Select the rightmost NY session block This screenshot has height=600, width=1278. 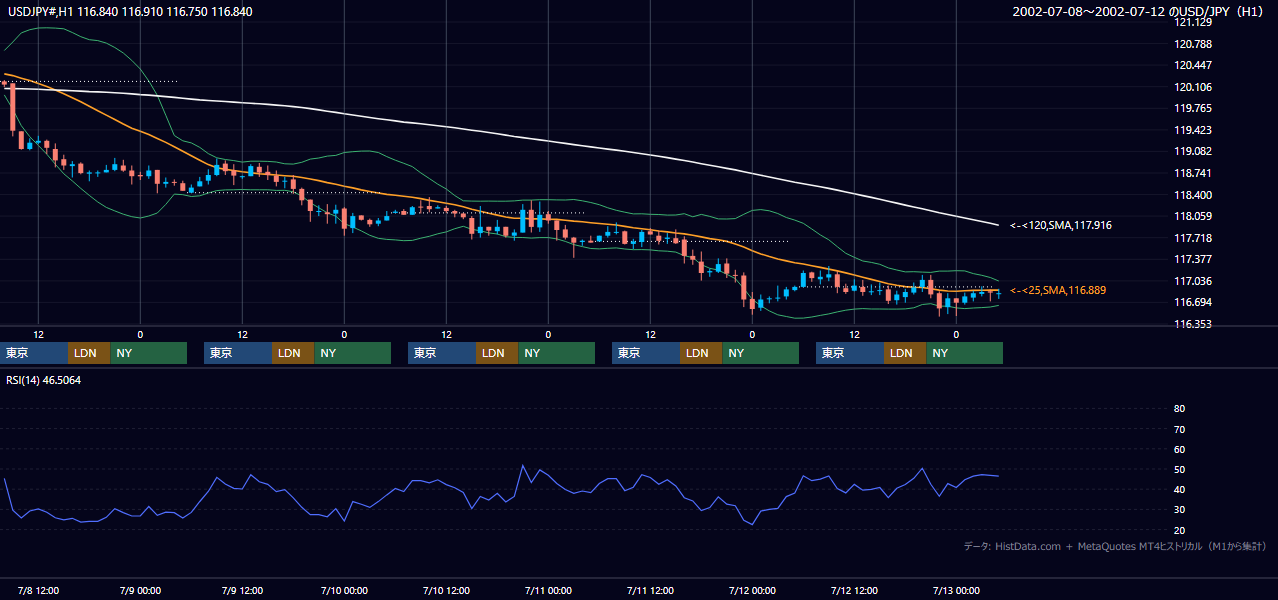pos(965,353)
